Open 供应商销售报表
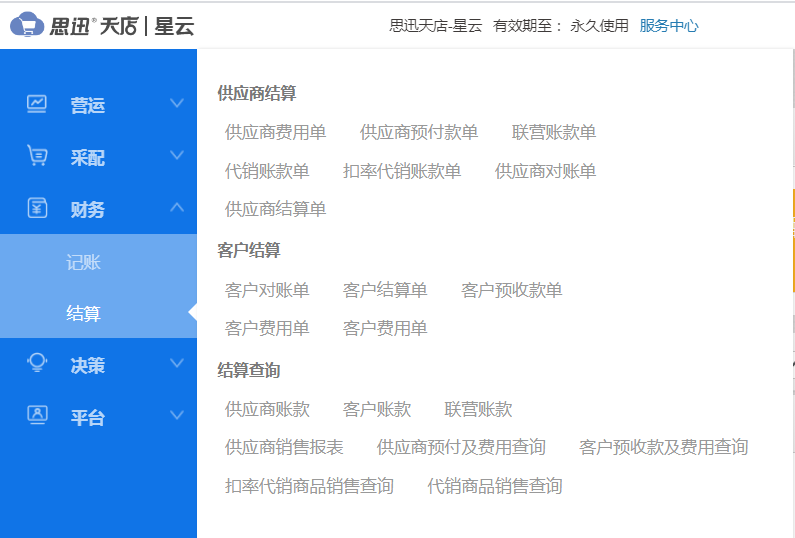795x538 pixels. pos(284,447)
